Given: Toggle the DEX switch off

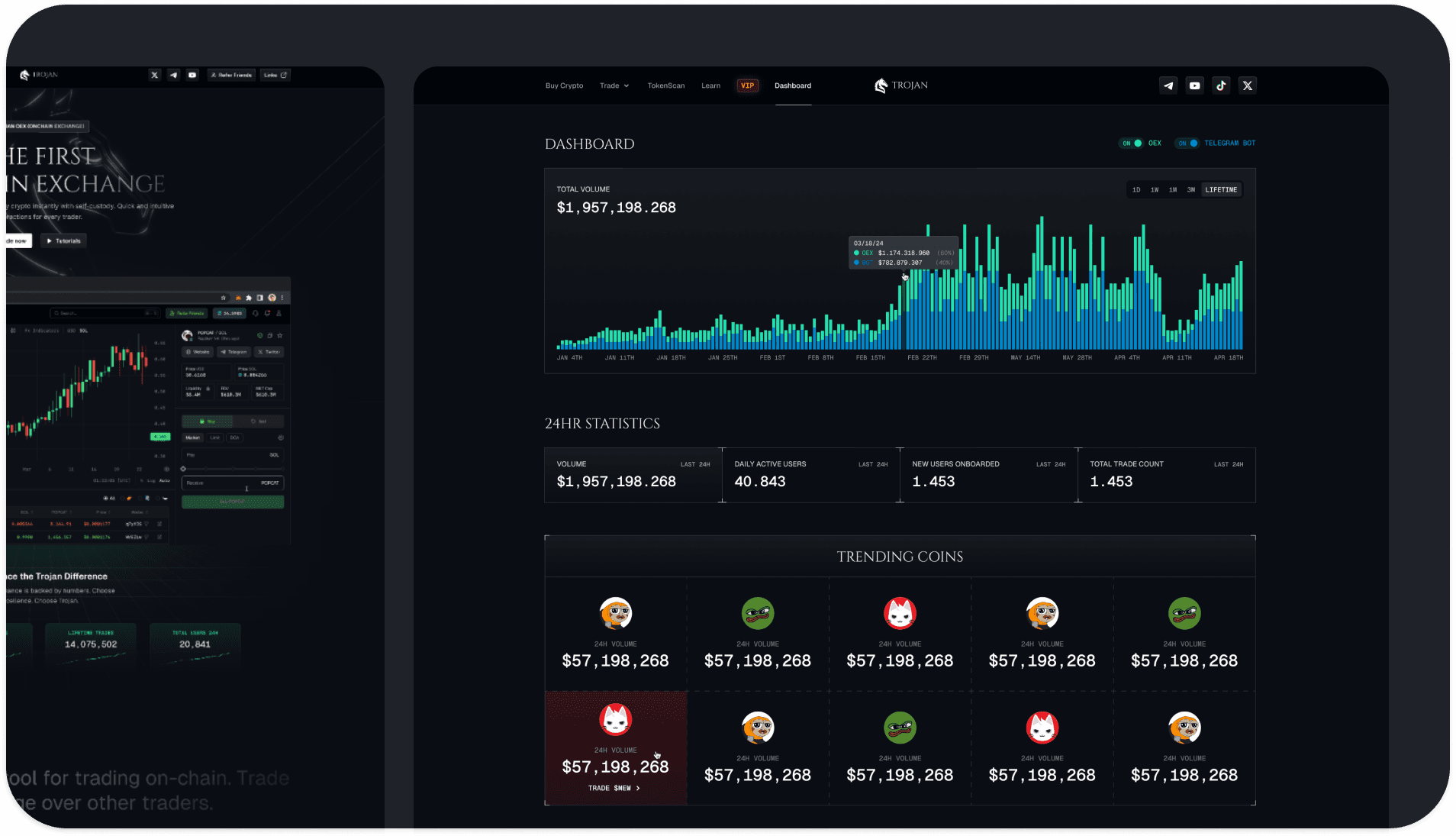Looking at the screenshot, I should (1131, 144).
